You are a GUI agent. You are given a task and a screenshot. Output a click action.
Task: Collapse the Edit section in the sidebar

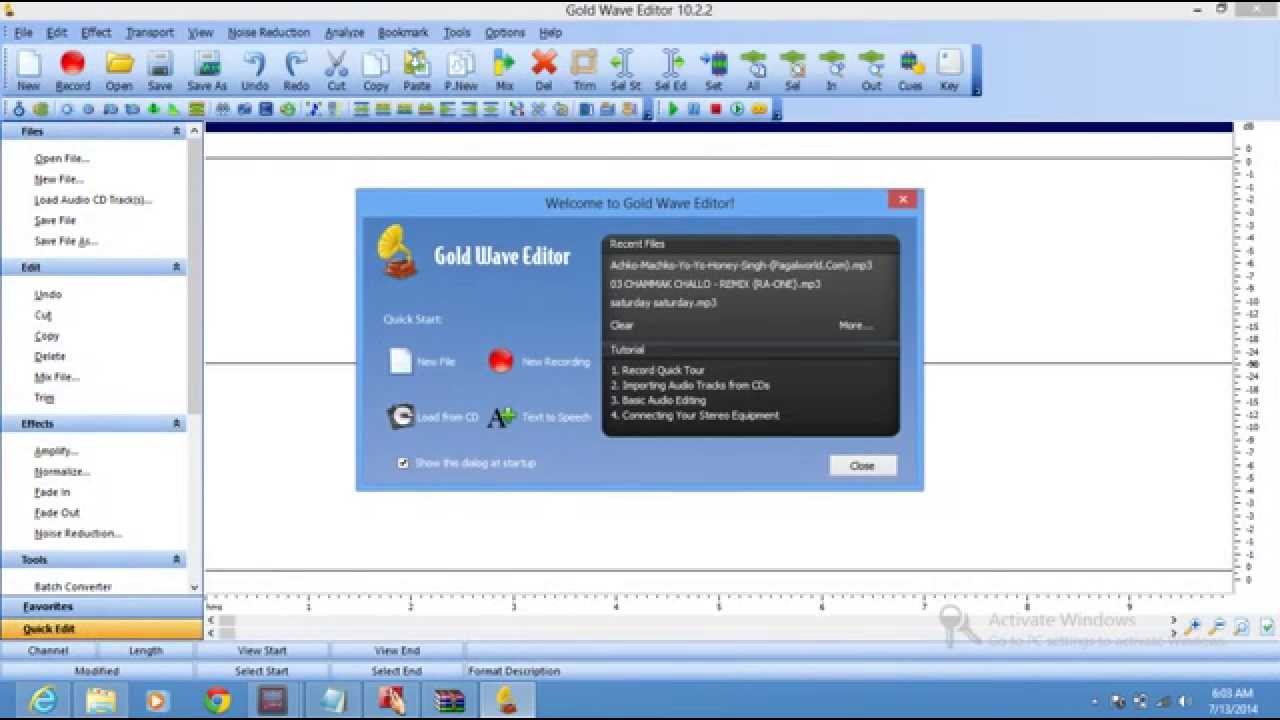[x=177, y=267]
